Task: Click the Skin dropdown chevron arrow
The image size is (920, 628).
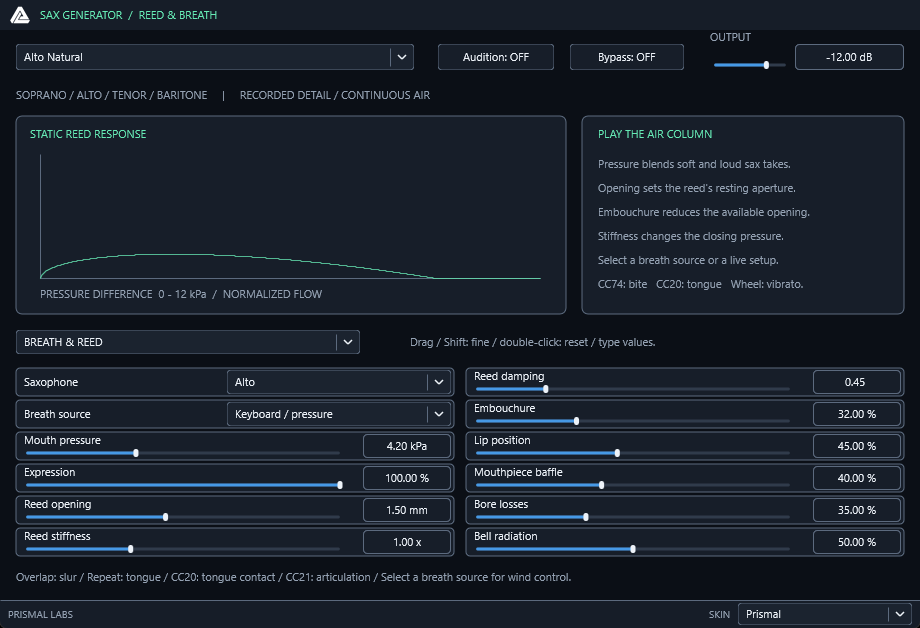Action: (899, 615)
